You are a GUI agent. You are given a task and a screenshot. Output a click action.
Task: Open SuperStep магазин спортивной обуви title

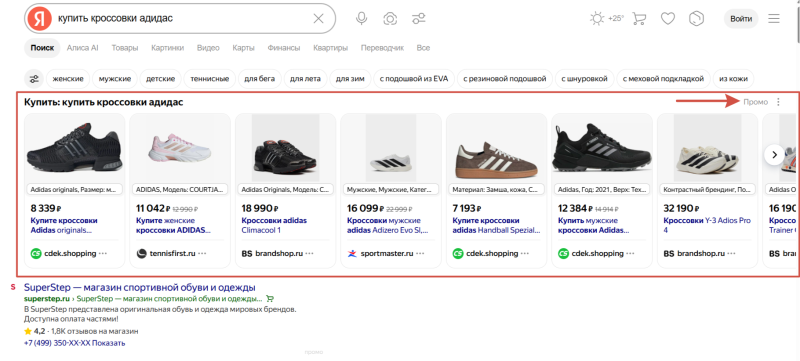[140, 287]
